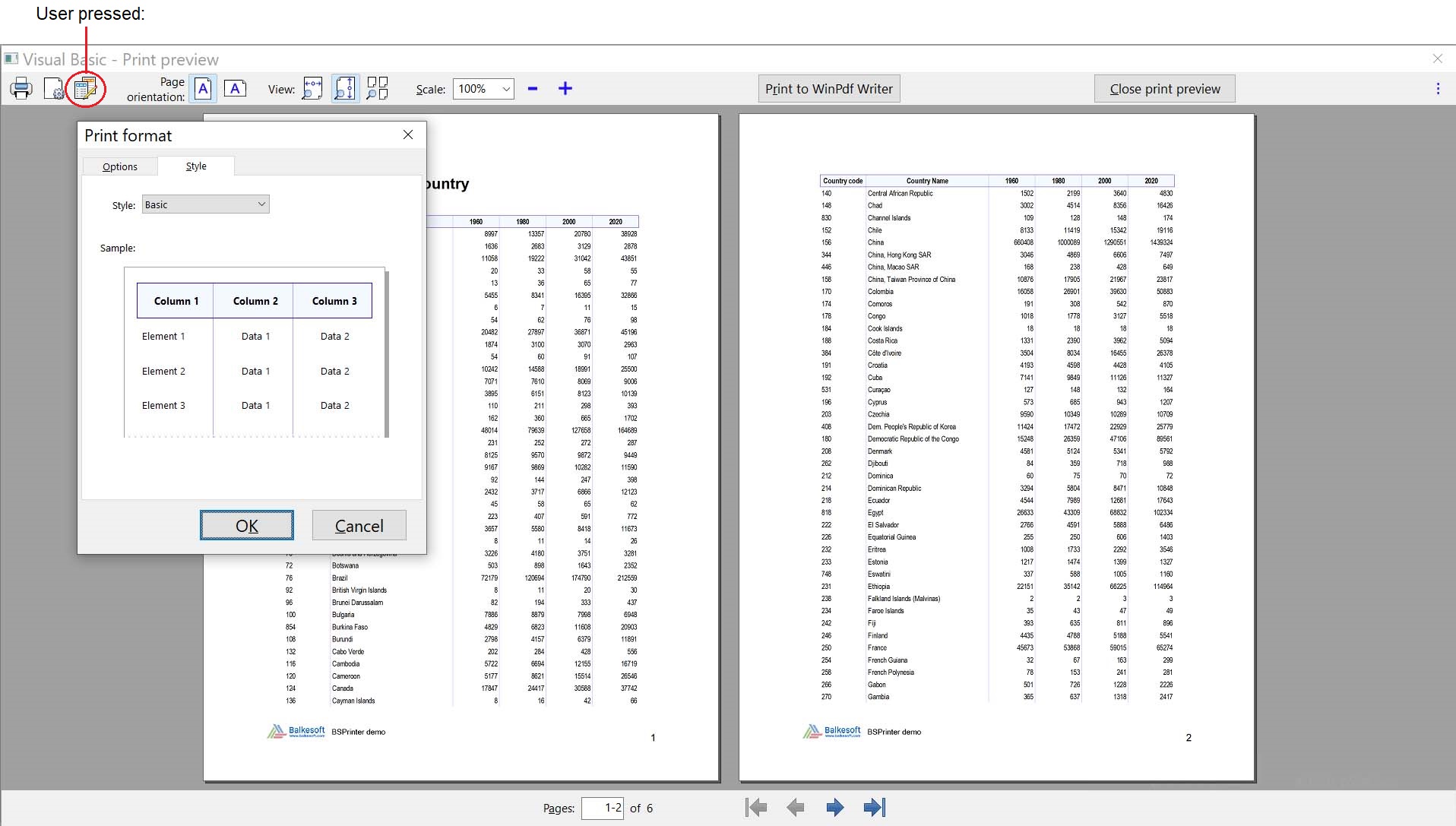Viewport: 1456px width, 826px height.
Task: Click "Channel Islands" on page 2
Action: click(x=888, y=218)
